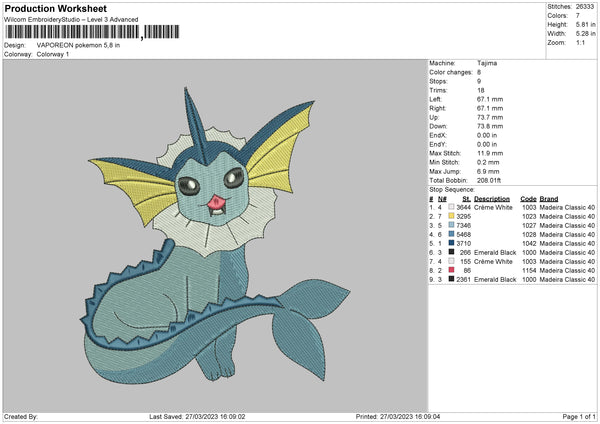Click 'Madeira Classic 40' brand in row 3
The width and height of the screenshot is (600, 424).
coord(567,225)
